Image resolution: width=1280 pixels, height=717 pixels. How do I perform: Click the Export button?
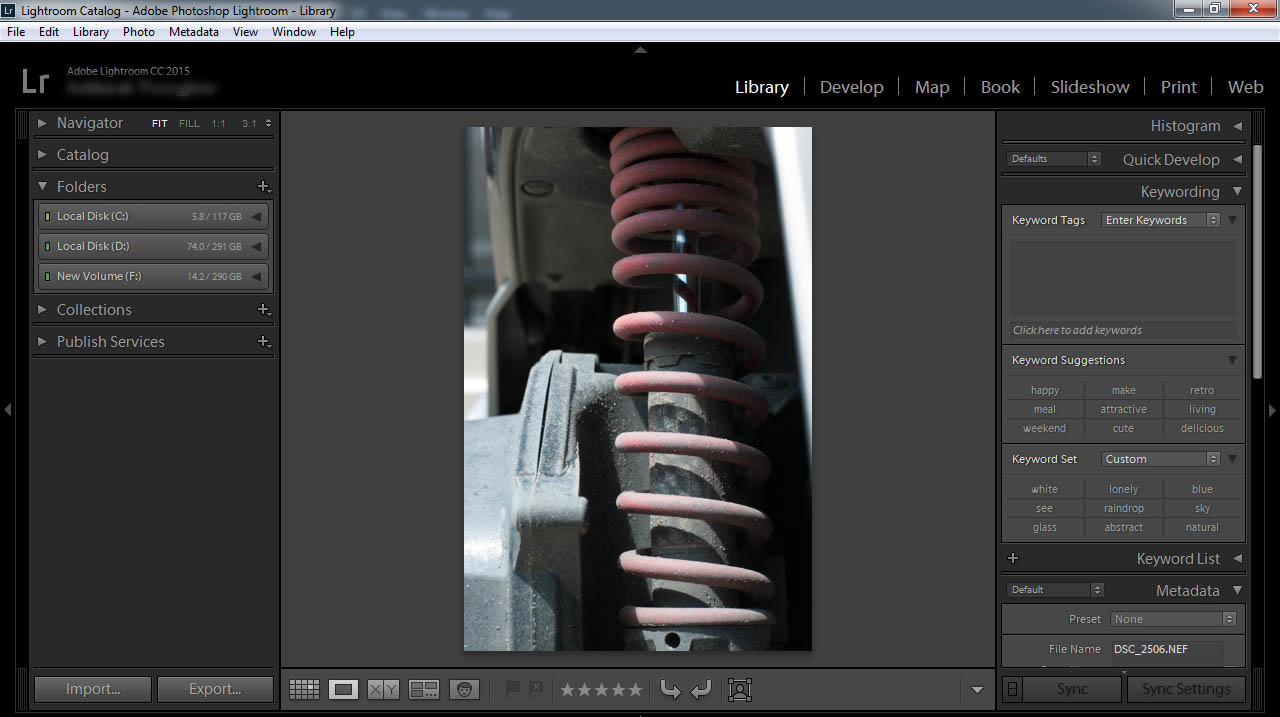(x=215, y=689)
